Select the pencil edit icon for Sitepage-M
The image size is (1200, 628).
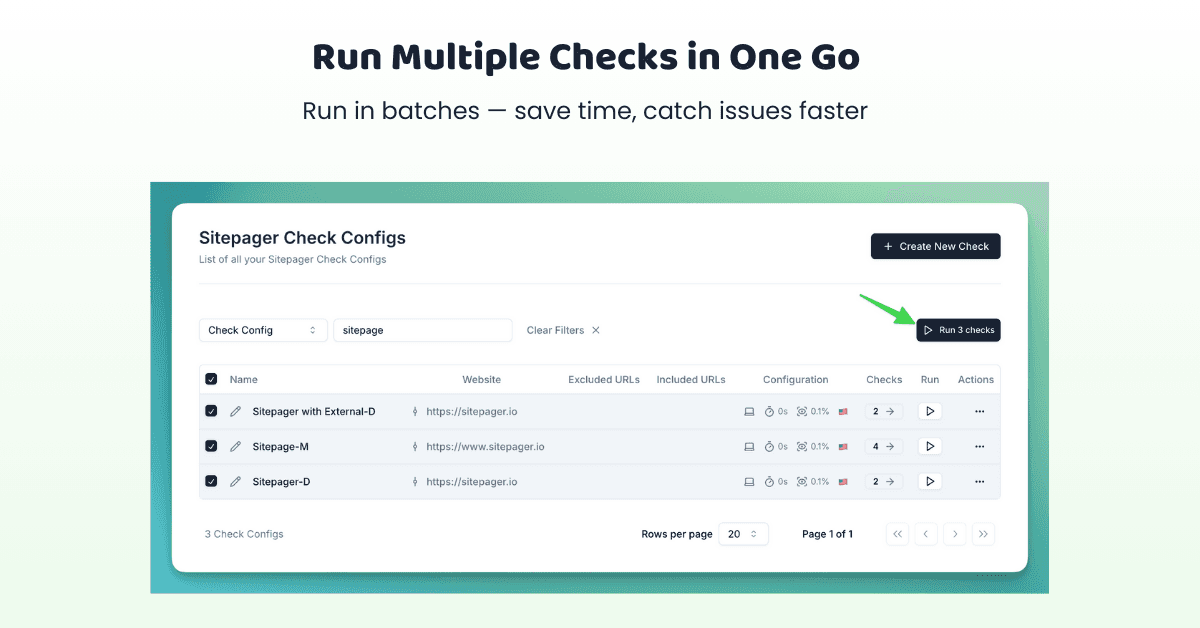coord(235,446)
